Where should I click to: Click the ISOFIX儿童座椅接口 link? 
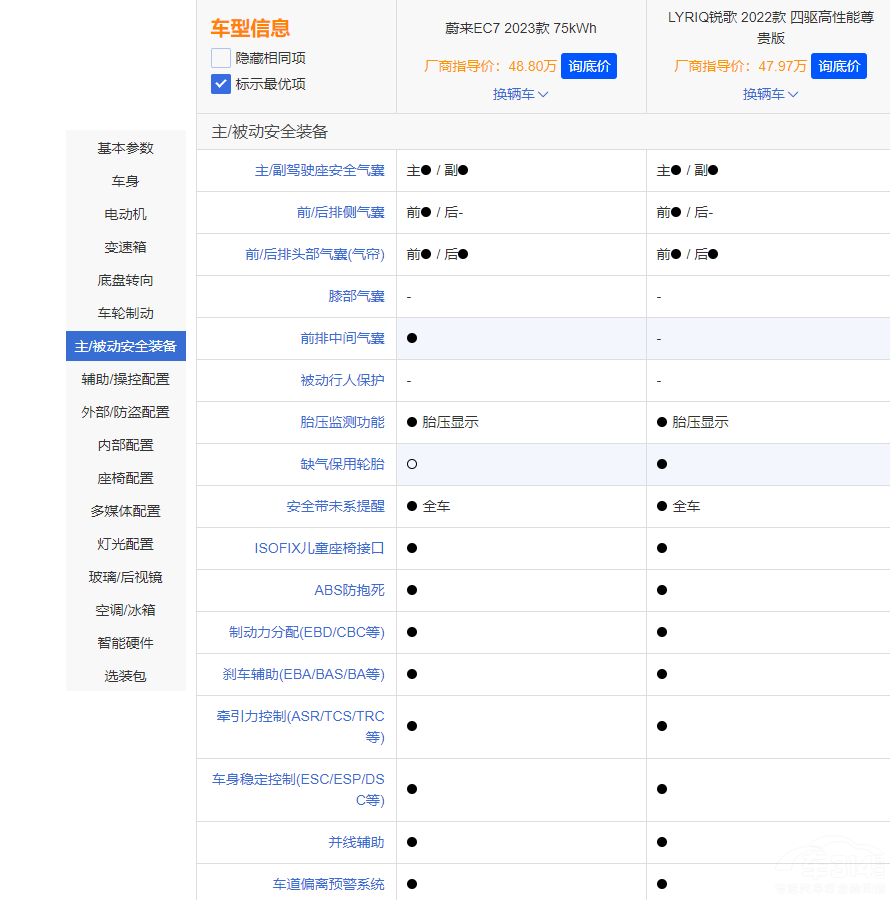[x=319, y=548]
